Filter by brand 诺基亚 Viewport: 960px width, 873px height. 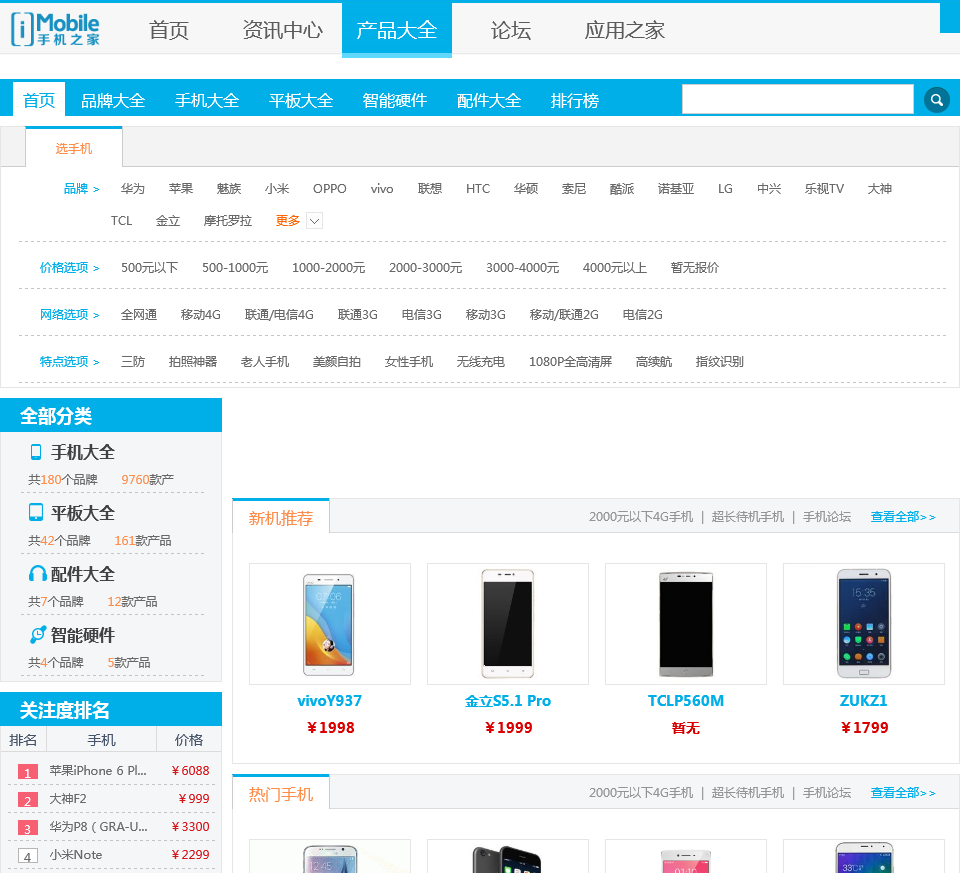(675, 189)
